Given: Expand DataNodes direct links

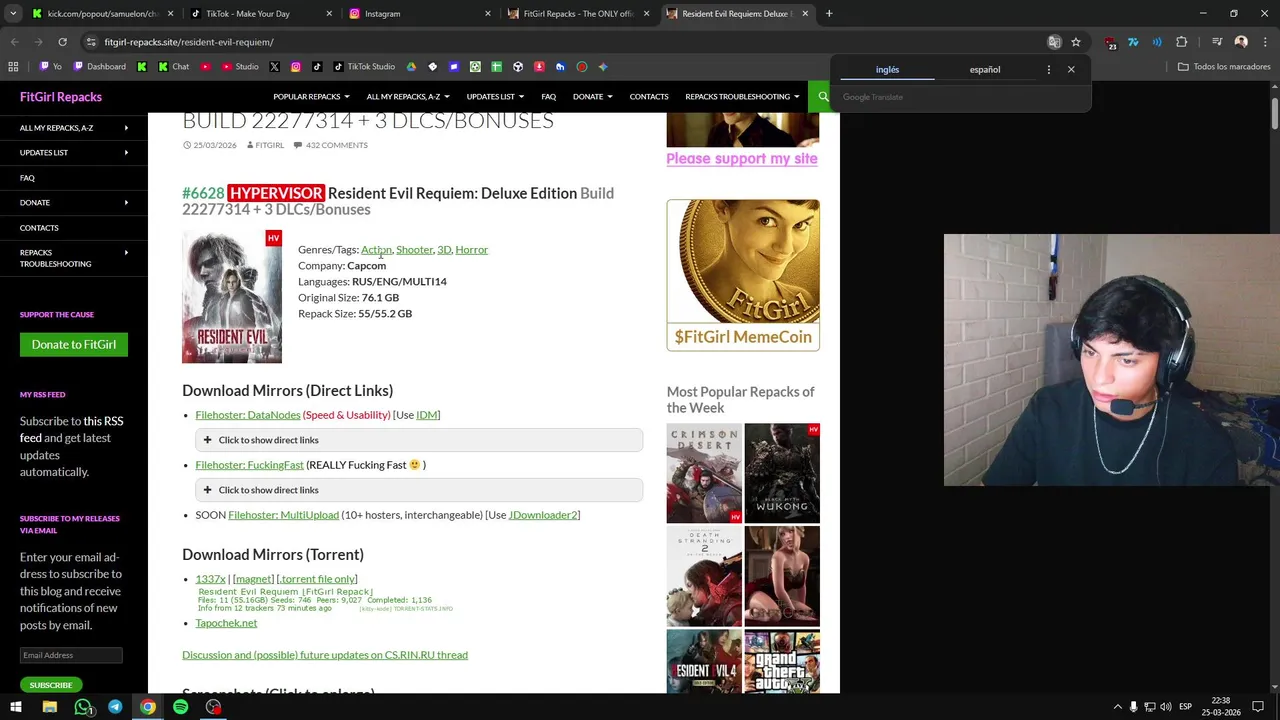Looking at the screenshot, I should pyautogui.click(x=419, y=440).
